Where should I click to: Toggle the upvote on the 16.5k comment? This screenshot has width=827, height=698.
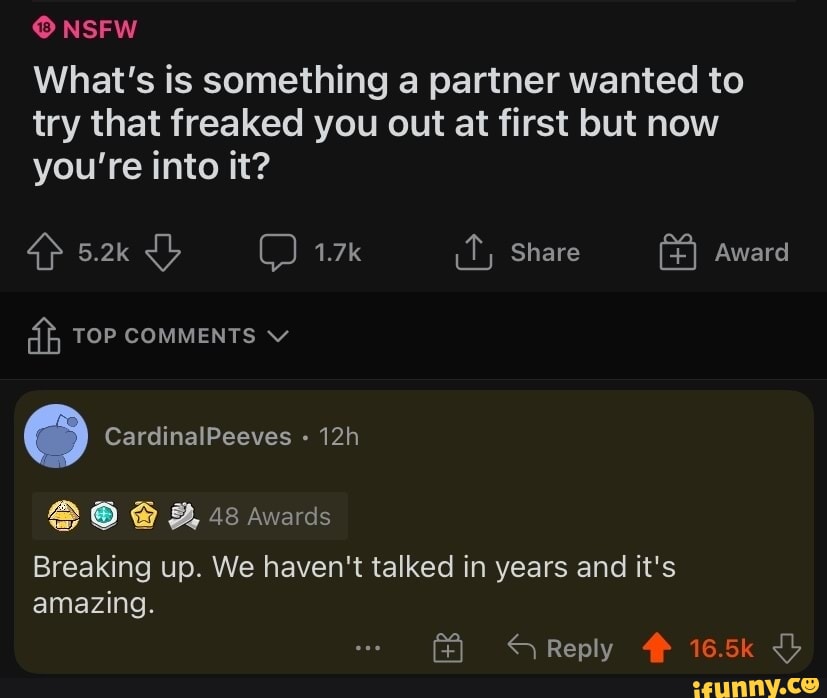658,648
